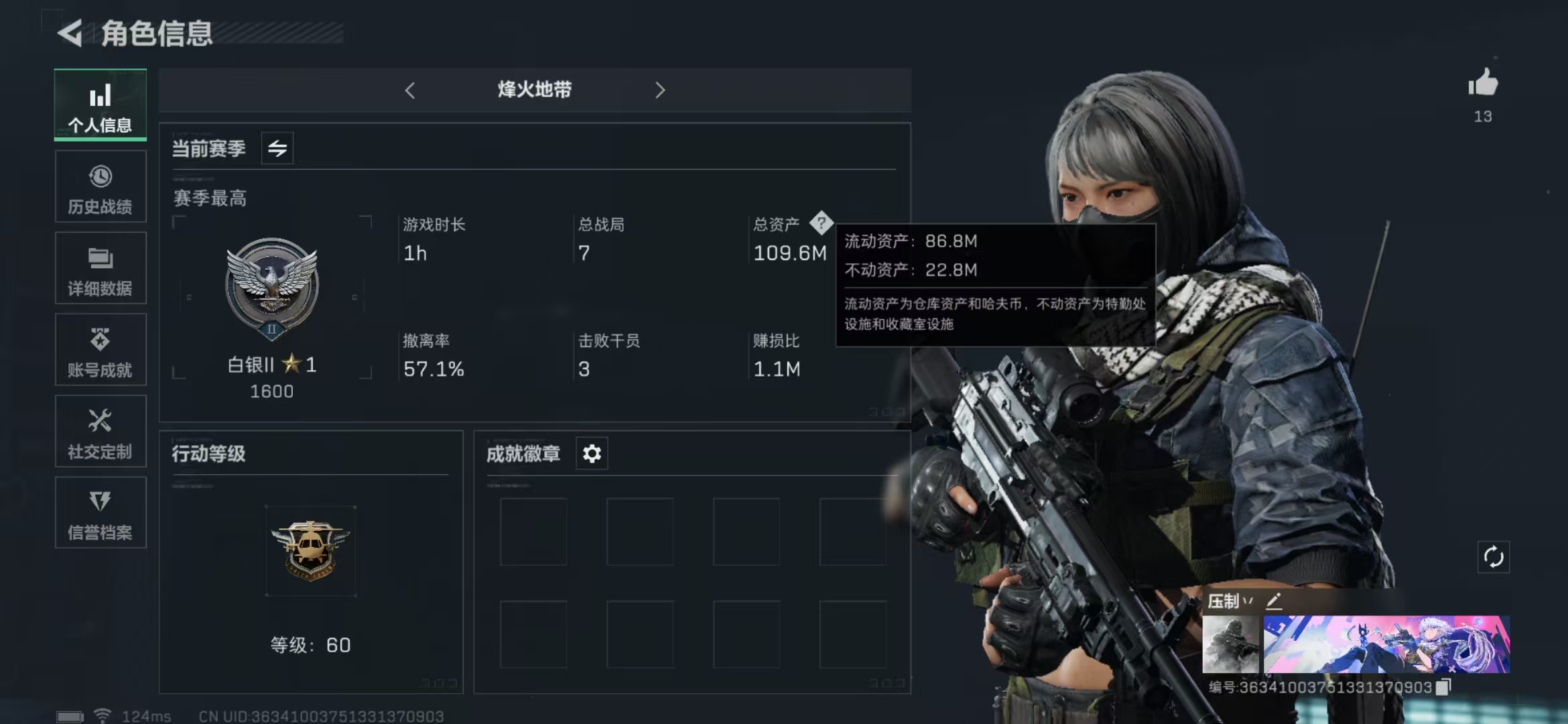Go back using the arrow beside 角色信息
This screenshot has height=724, width=1568.
pyautogui.click(x=70, y=33)
